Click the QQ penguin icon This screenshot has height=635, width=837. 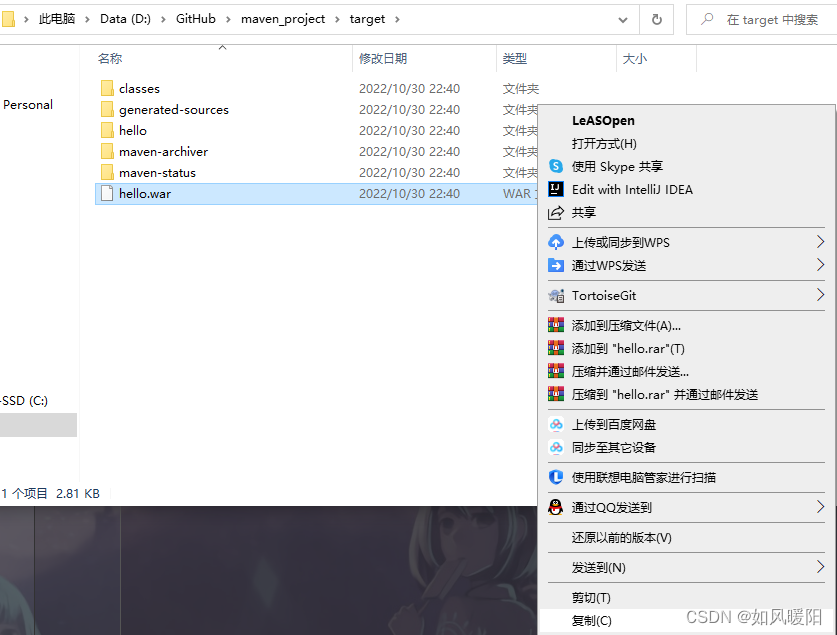(x=556, y=507)
